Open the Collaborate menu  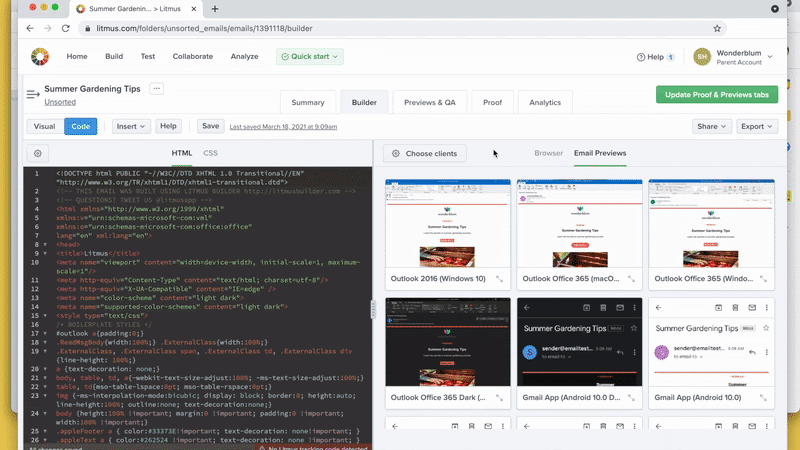tap(193, 57)
